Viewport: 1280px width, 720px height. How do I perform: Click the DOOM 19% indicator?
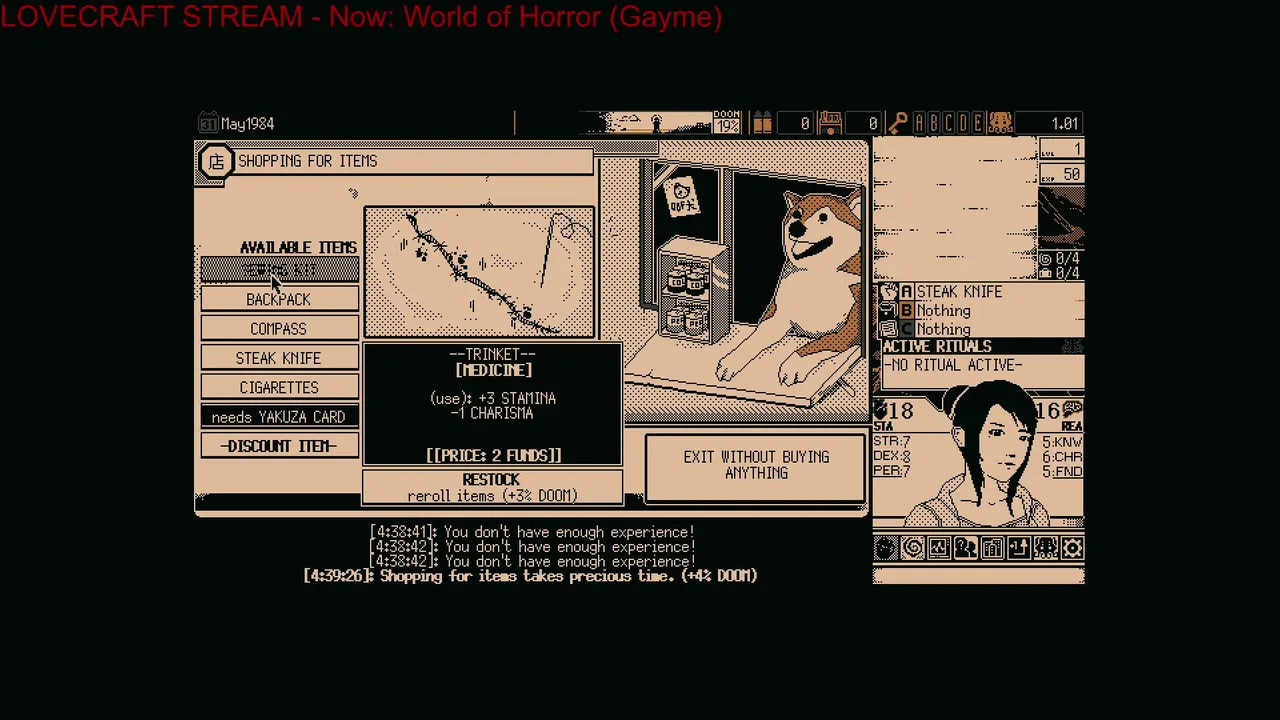click(x=727, y=123)
